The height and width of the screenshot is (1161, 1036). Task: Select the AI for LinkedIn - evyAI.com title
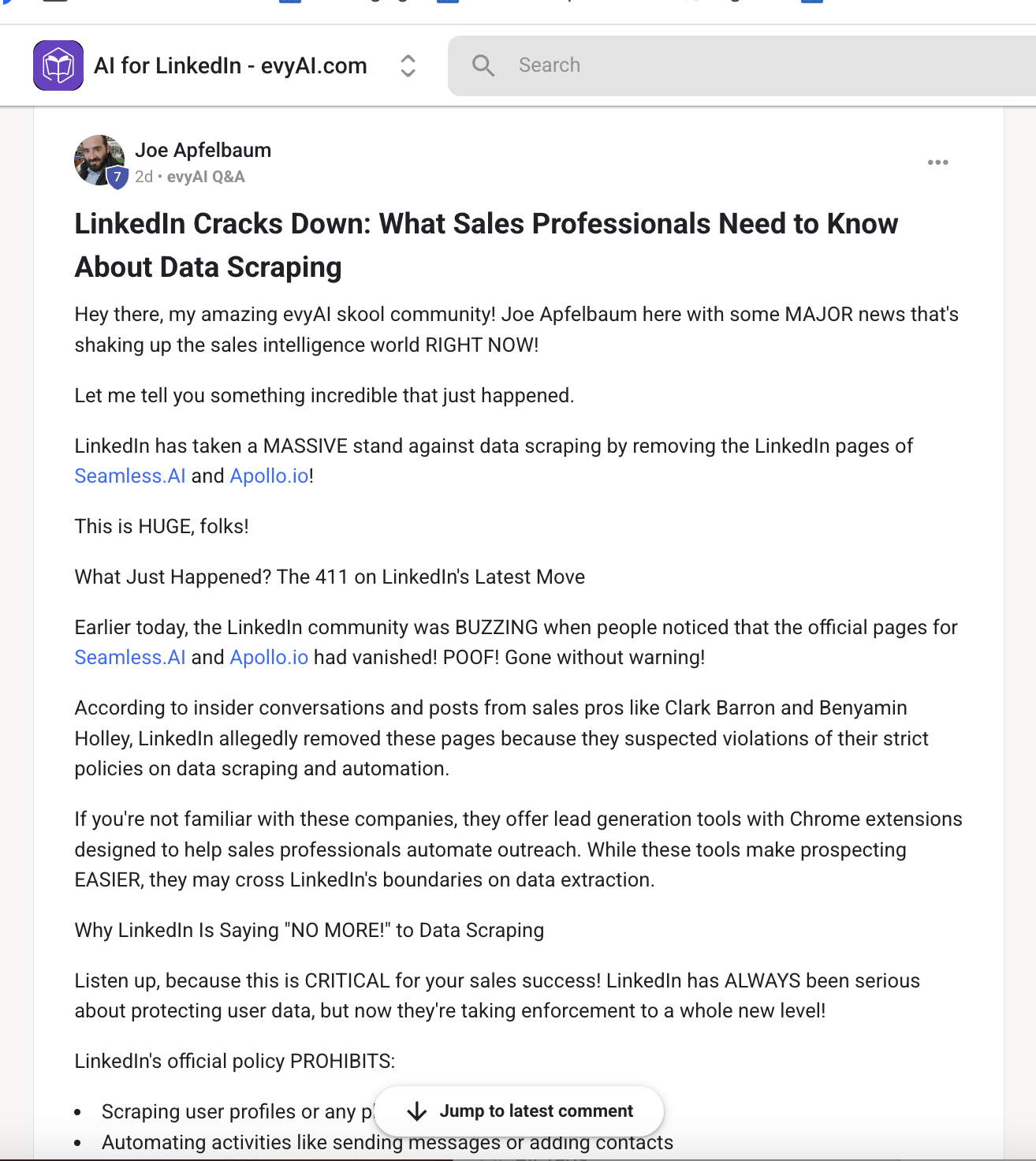232,65
